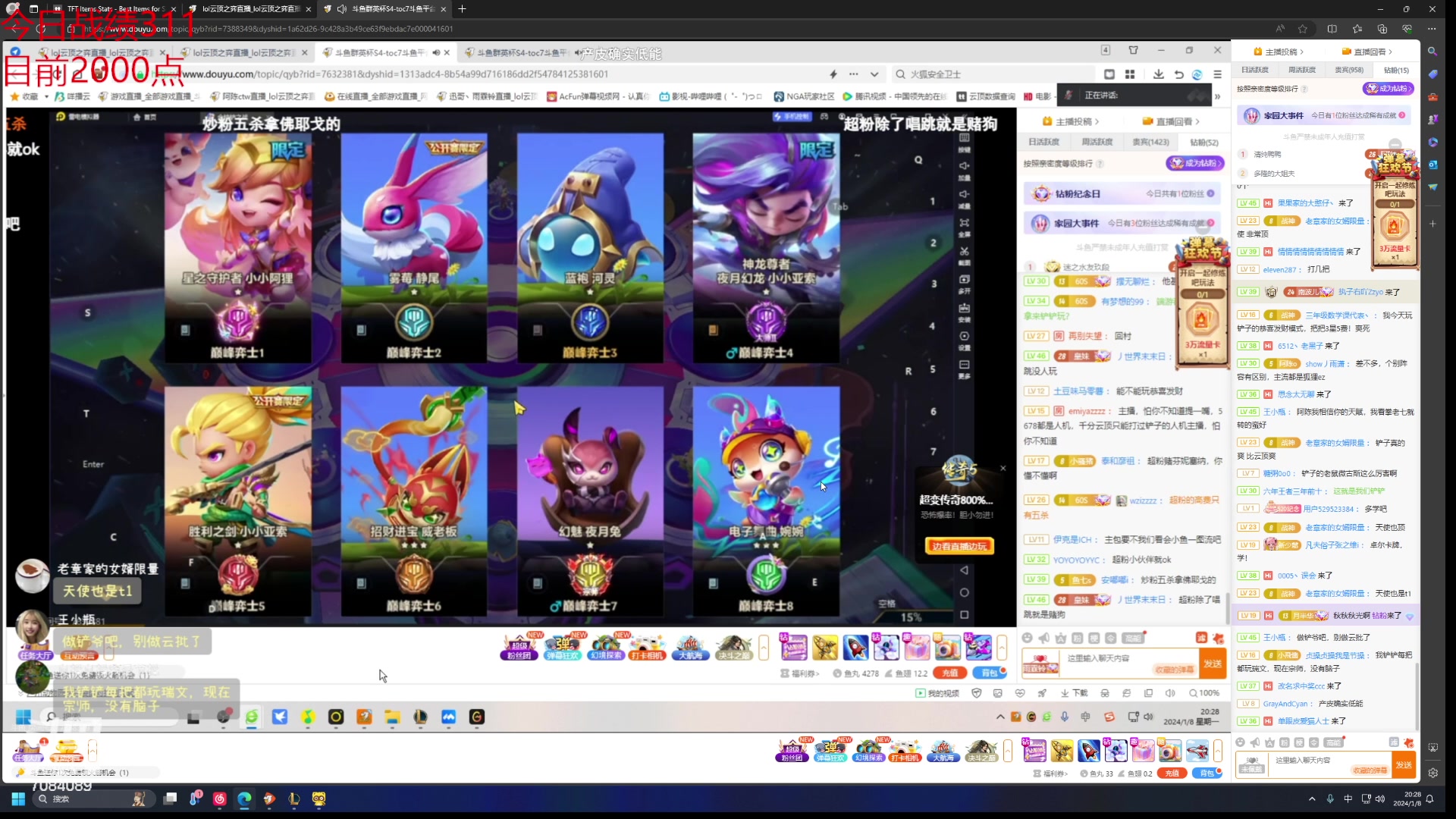
Task: Show hidden tray icons chevron in Windows taskbar
Action: (1312, 799)
